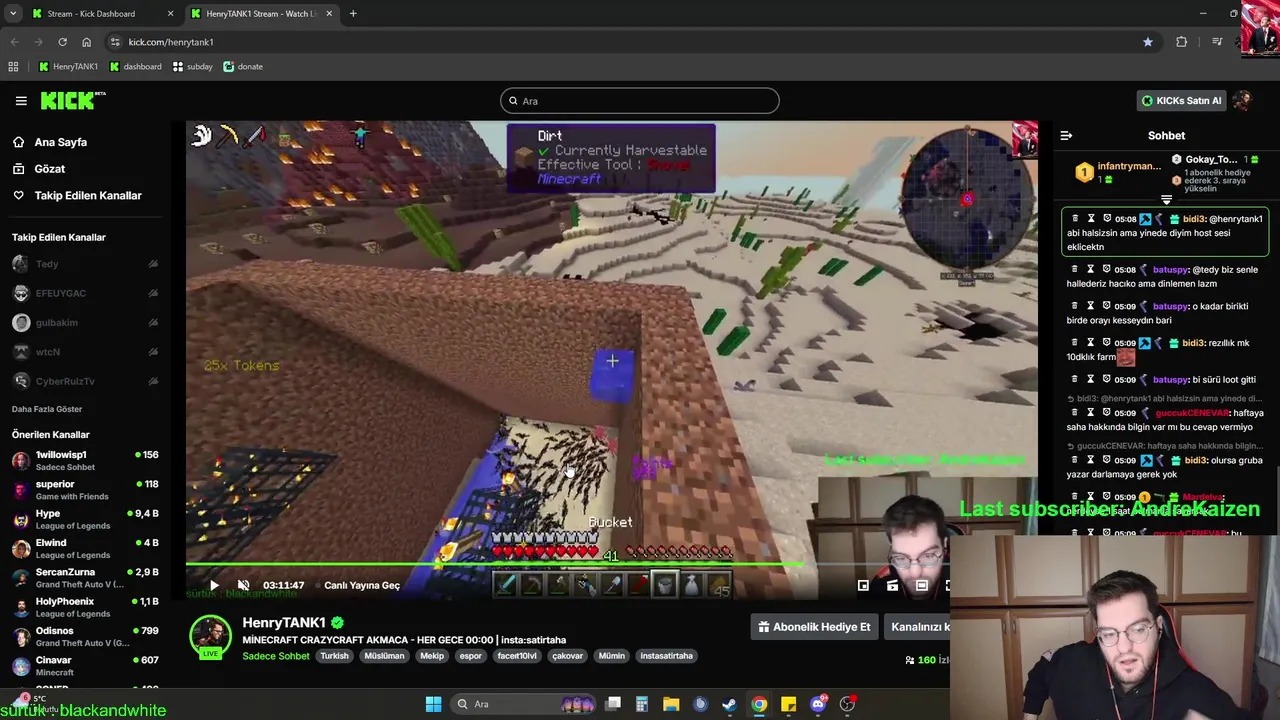Screen dimensions: 1280x720
Task: Open the dashboard bookmark
Action: pyautogui.click(x=135, y=67)
